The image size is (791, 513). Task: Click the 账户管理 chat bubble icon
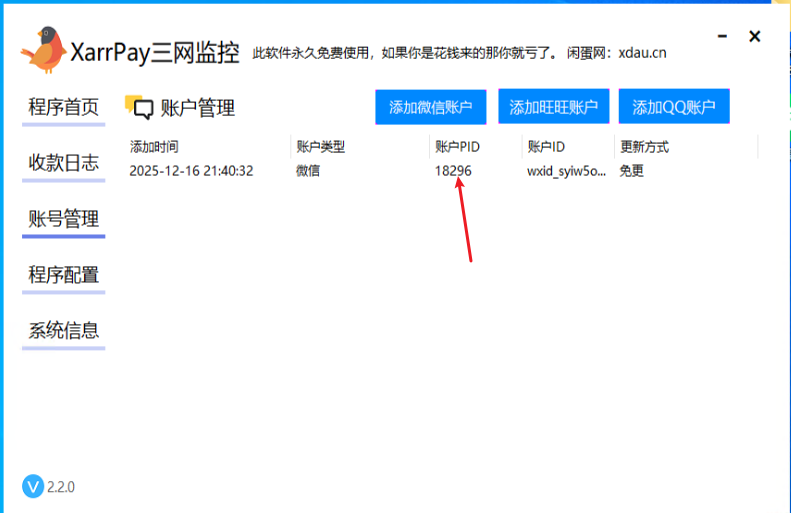(138, 107)
